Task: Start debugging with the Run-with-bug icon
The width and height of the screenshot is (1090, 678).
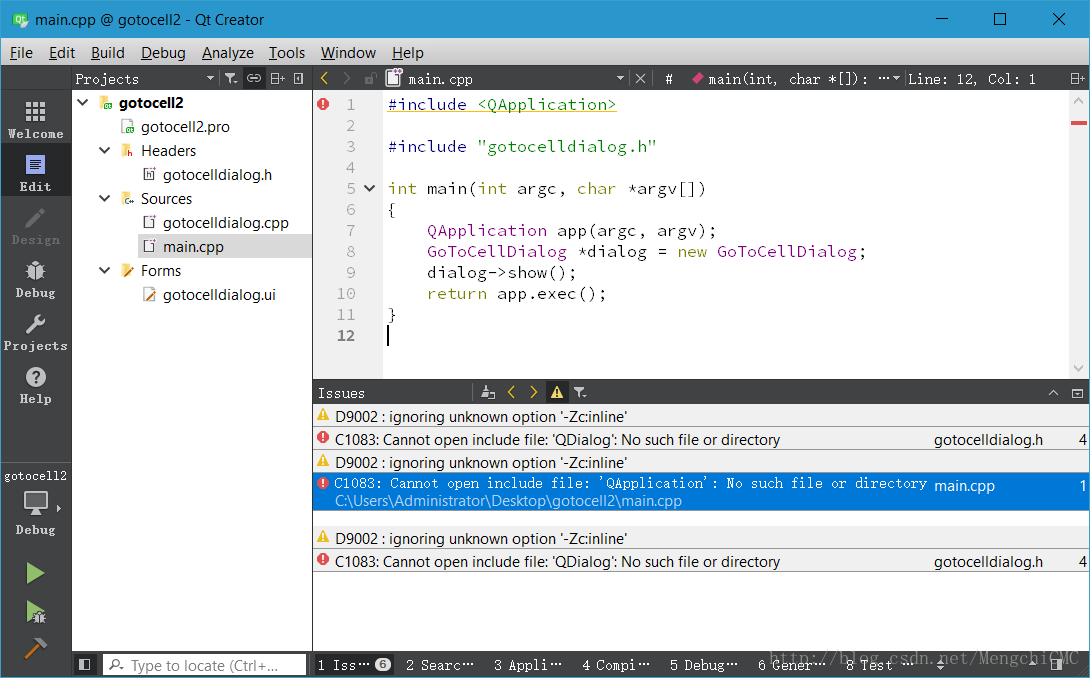Action: pyautogui.click(x=35, y=611)
